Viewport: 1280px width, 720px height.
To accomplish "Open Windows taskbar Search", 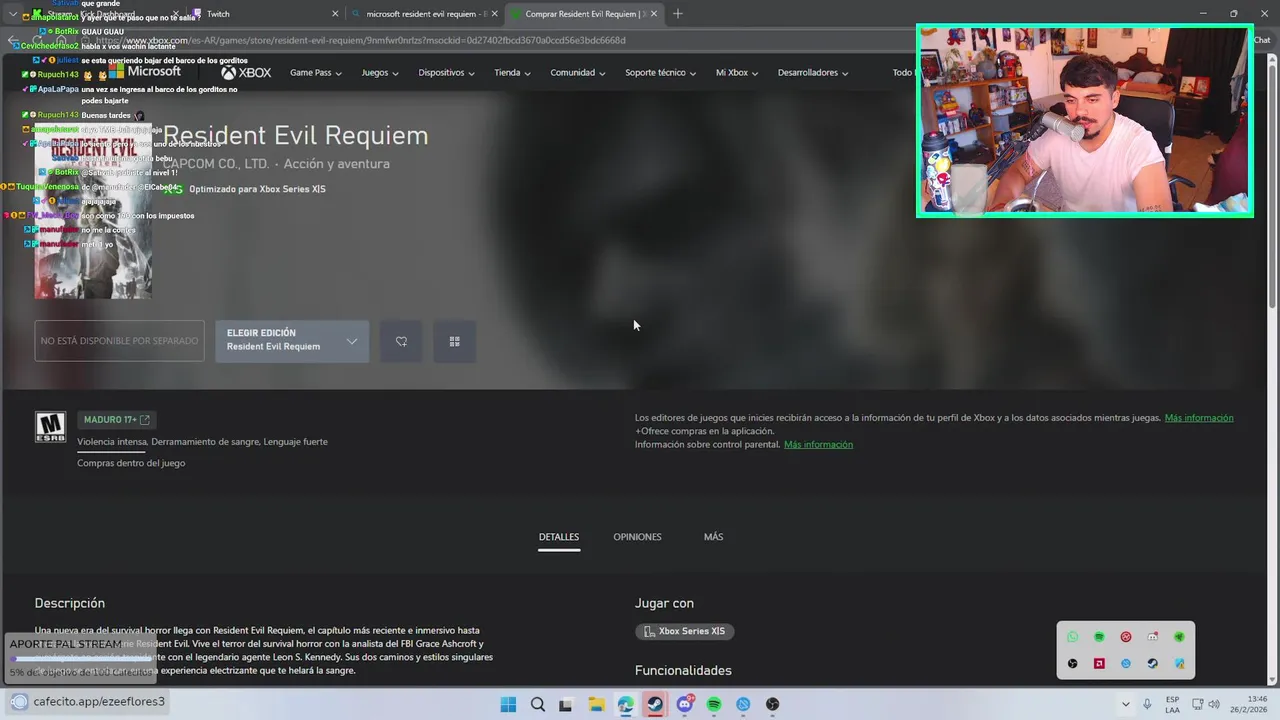I will pyautogui.click(x=537, y=704).
